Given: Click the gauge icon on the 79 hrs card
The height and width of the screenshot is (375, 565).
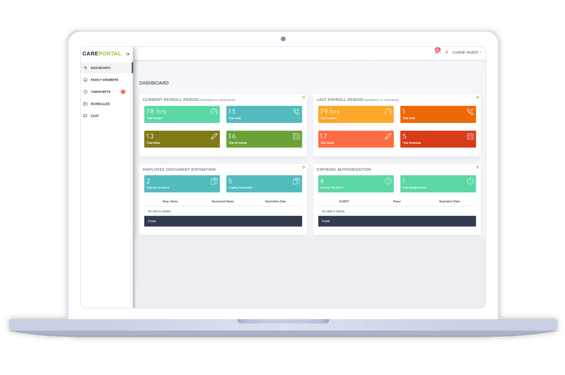Looking at the screenshot, I should 388,112.
